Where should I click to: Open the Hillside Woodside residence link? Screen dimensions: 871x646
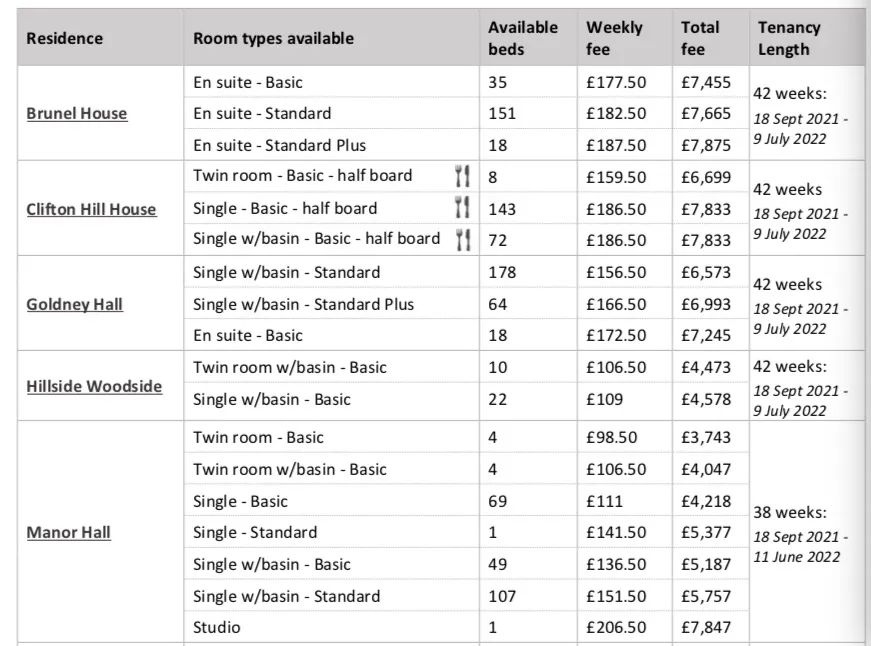94,386
